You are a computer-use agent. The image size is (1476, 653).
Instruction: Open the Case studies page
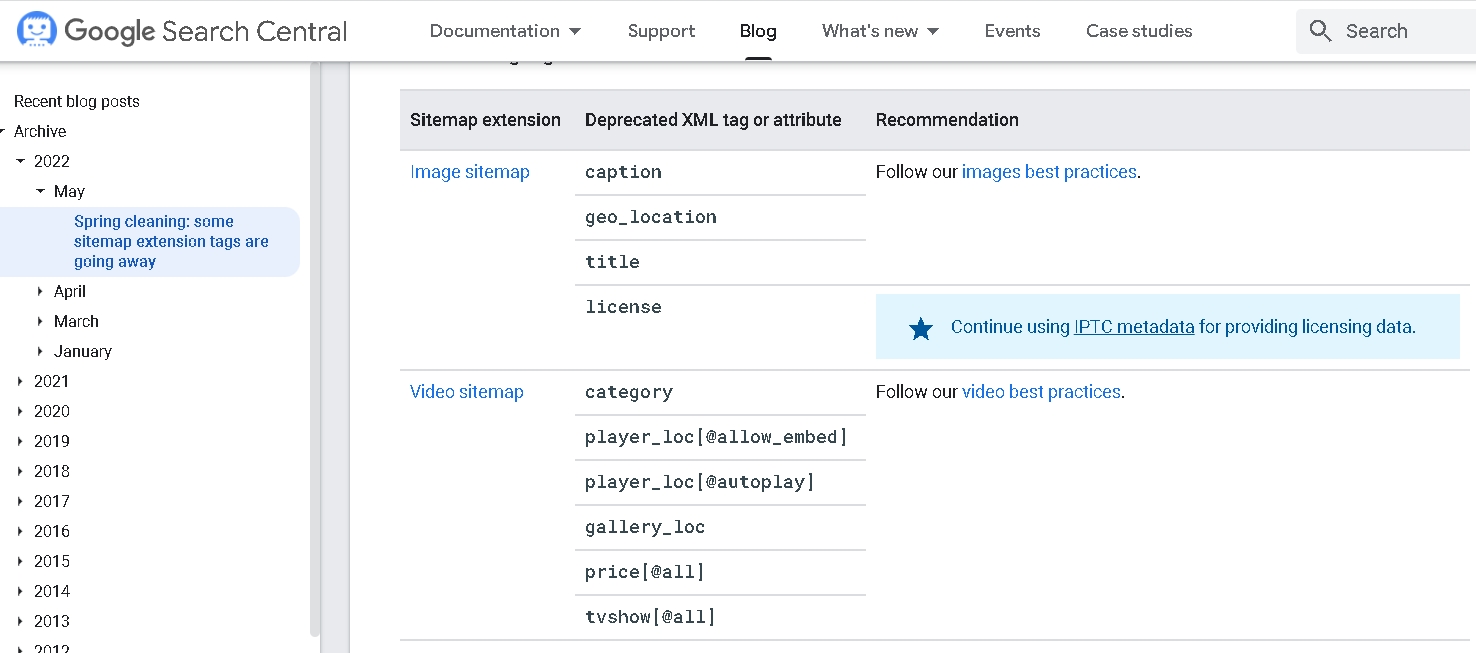1139,31
